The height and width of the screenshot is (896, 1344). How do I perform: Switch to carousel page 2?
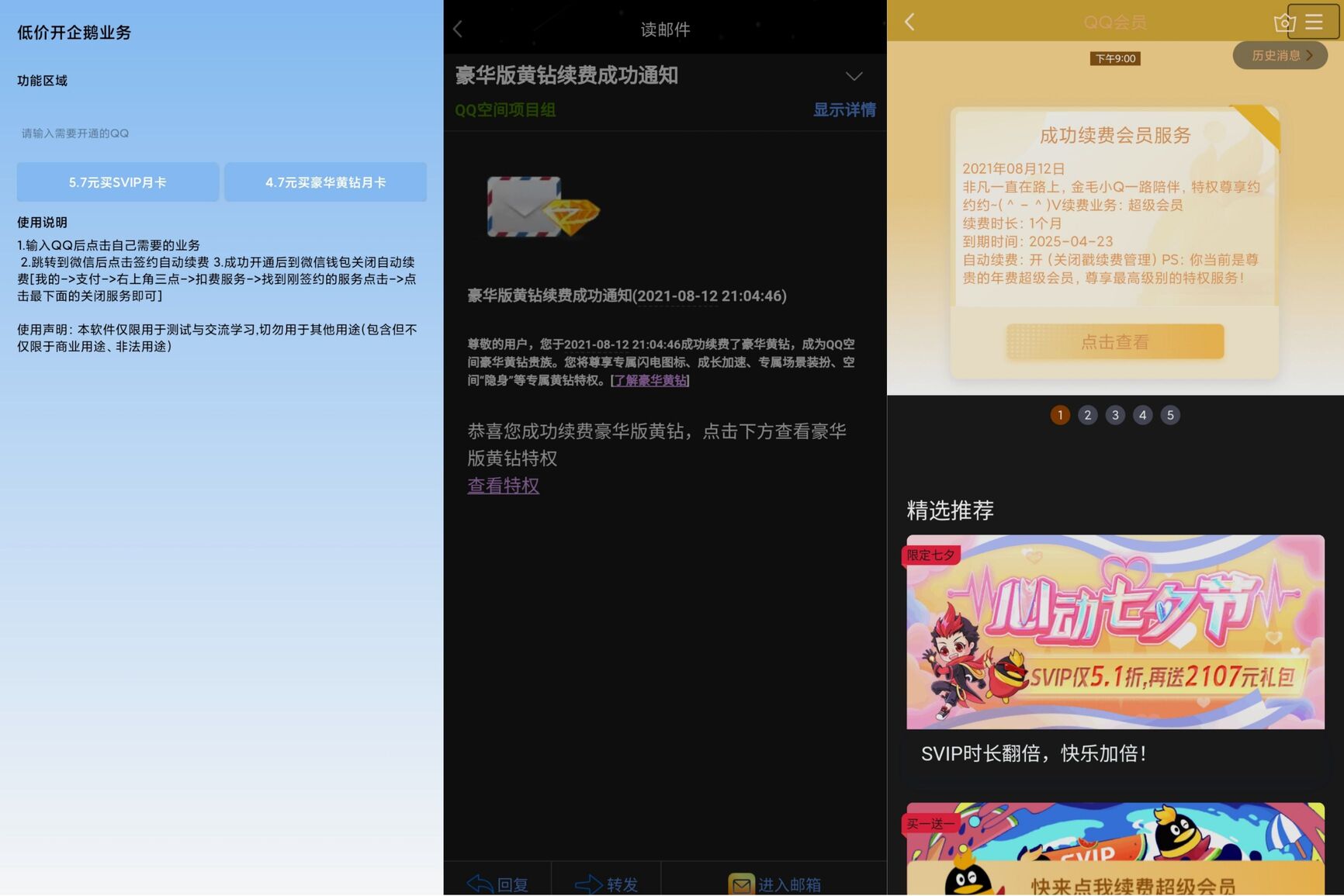[1087, 415]
